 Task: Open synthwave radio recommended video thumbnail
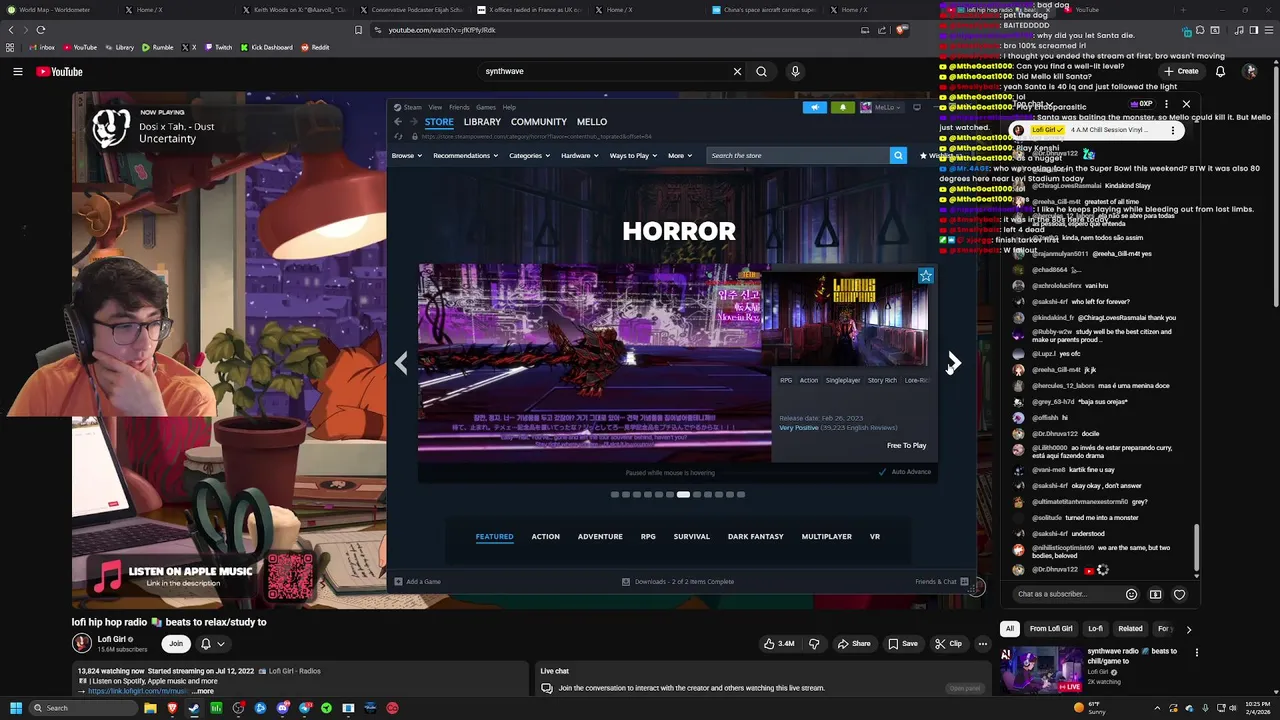coord(1041,670)
